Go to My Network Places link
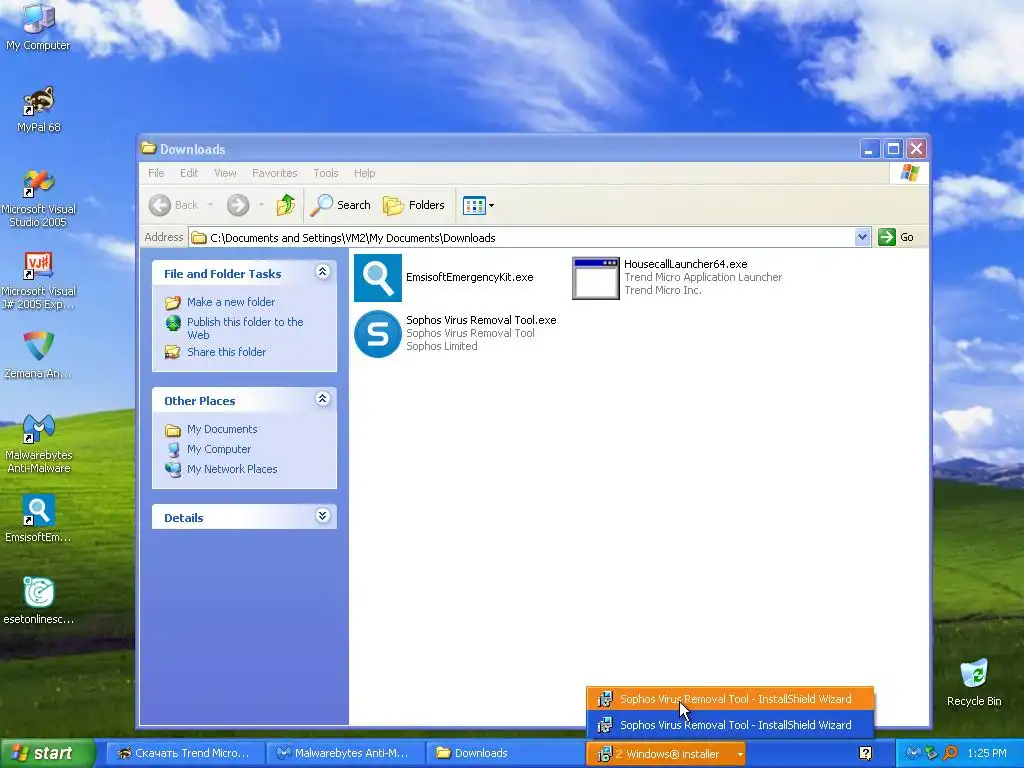This screenshot has height=768, width=1024. (232, 469)
